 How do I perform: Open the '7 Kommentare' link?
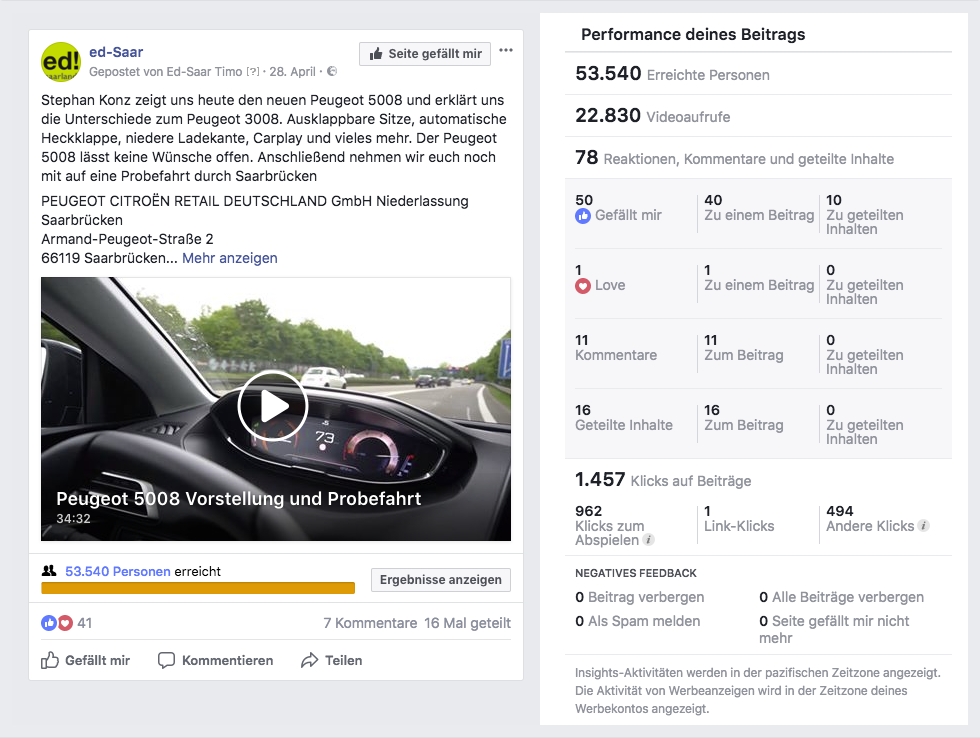[x=370, y=623]
